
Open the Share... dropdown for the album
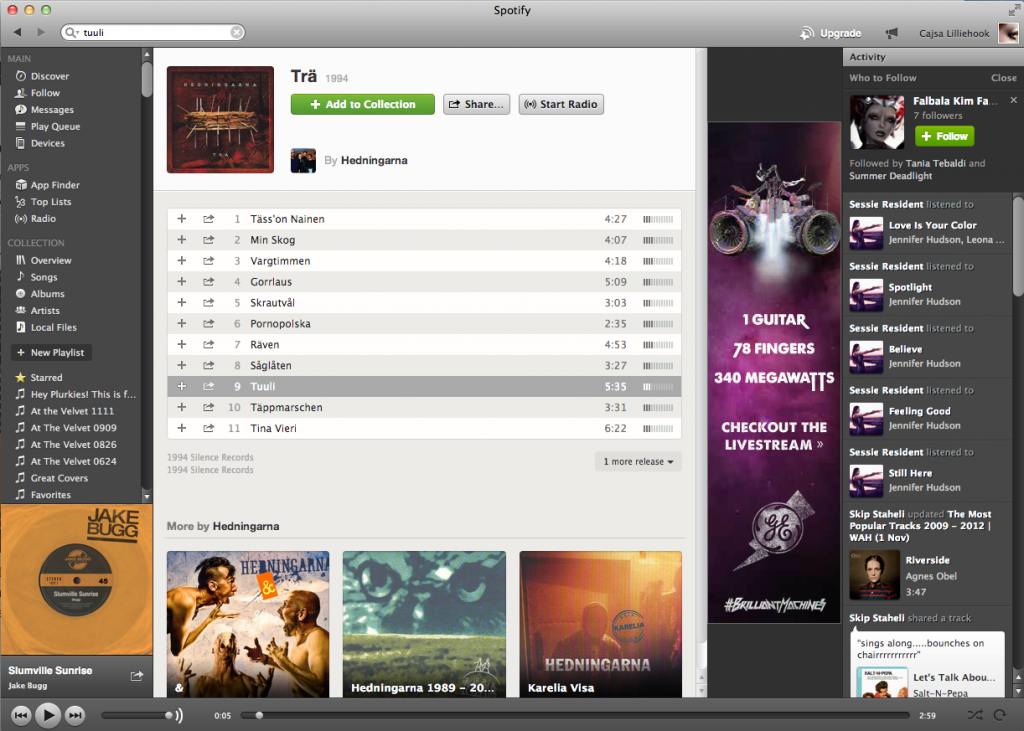[476, 104]
